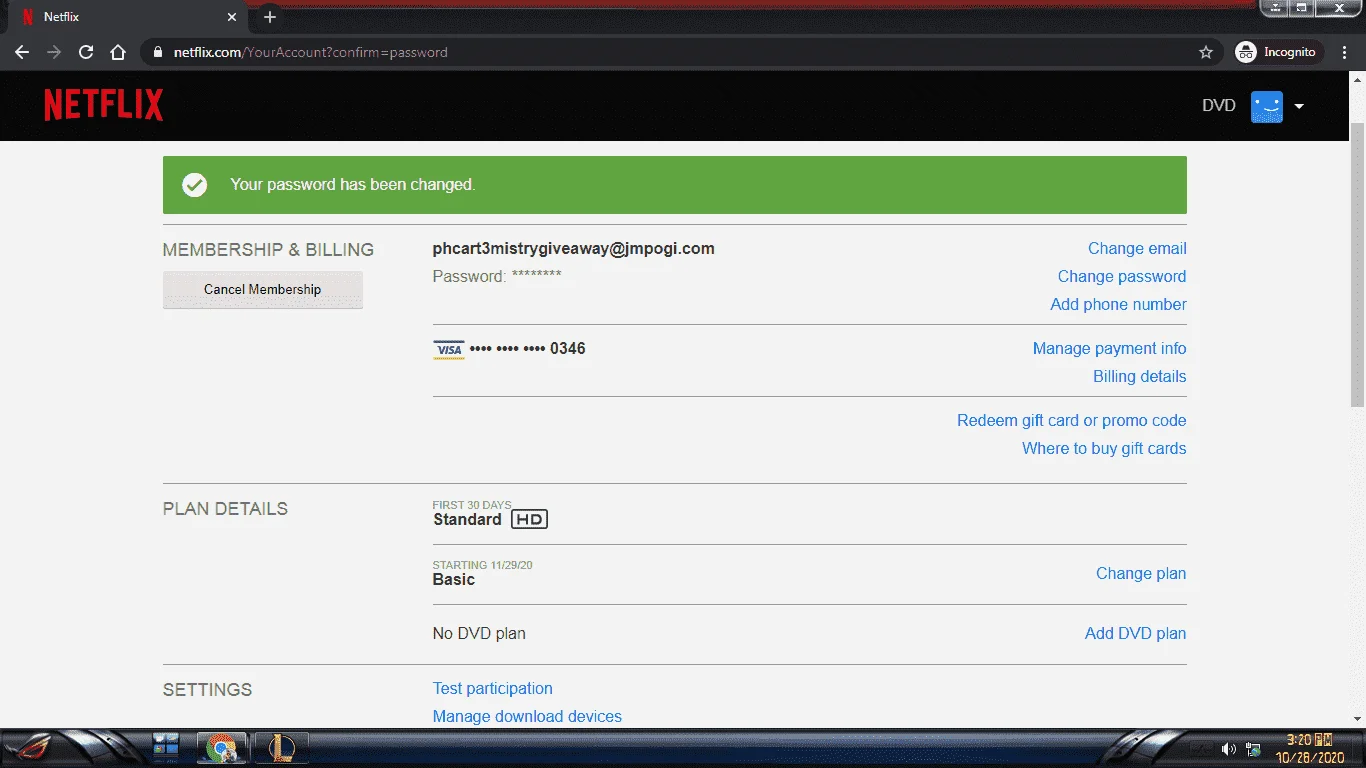Go to the browser home page icon
The width and height of the screenshot is (1366, 768).
click(x=118, y=52)
